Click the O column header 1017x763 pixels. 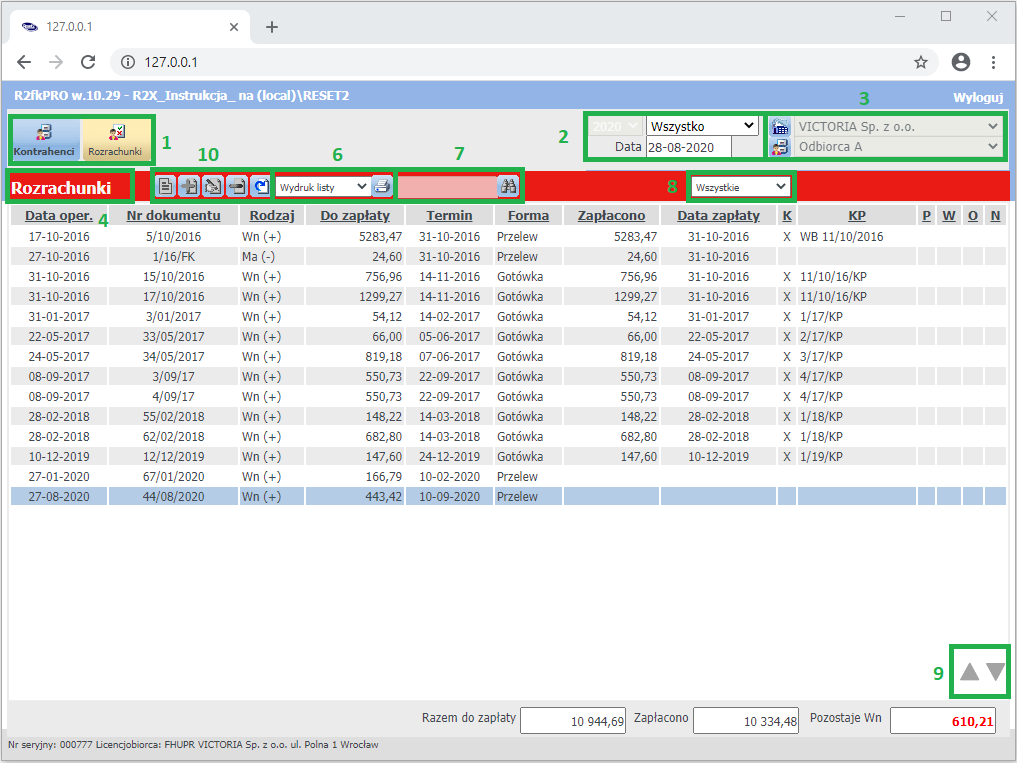pyautogui.click(x=972, y=215)
